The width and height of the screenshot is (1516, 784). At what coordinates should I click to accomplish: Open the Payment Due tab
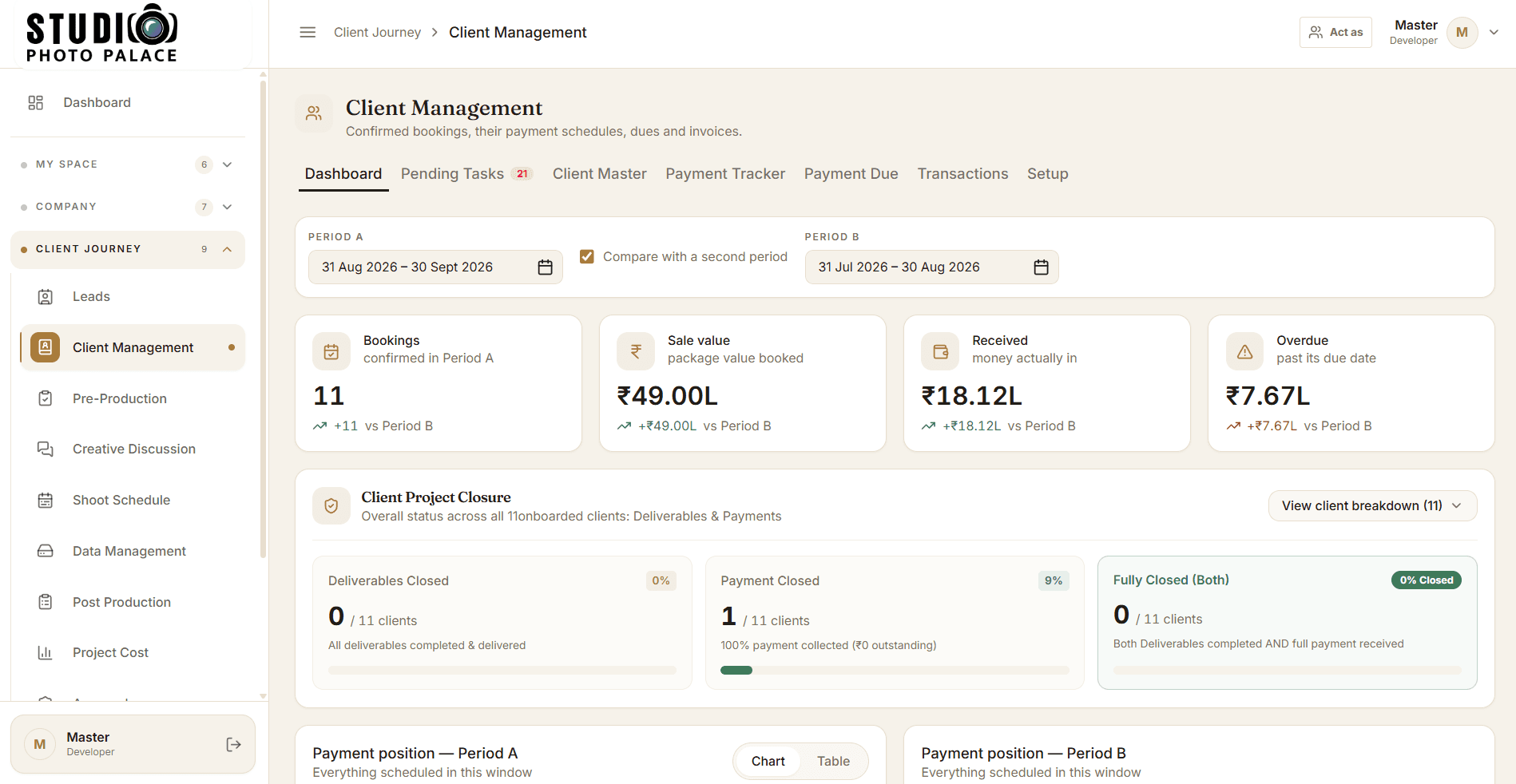coord(851,174)
